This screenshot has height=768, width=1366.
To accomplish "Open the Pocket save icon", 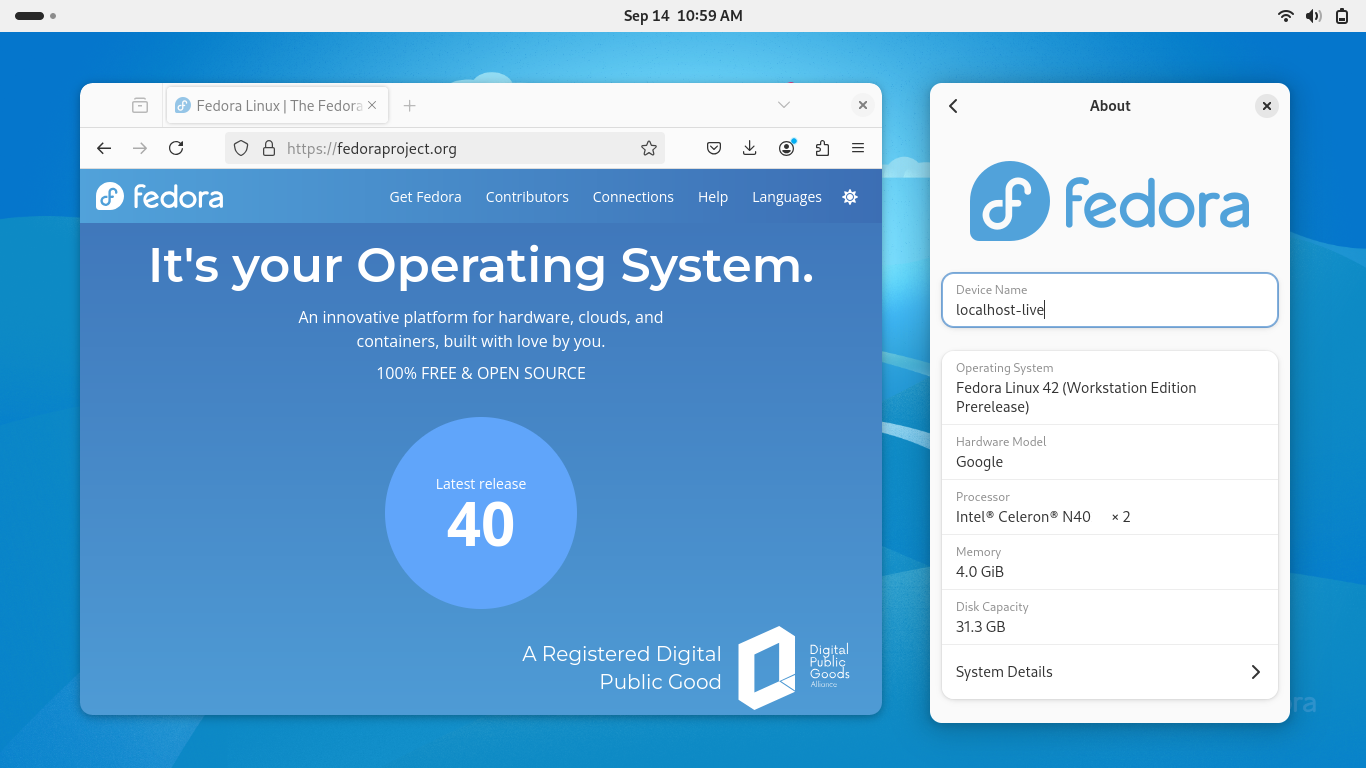I will (x=714, y=148).
